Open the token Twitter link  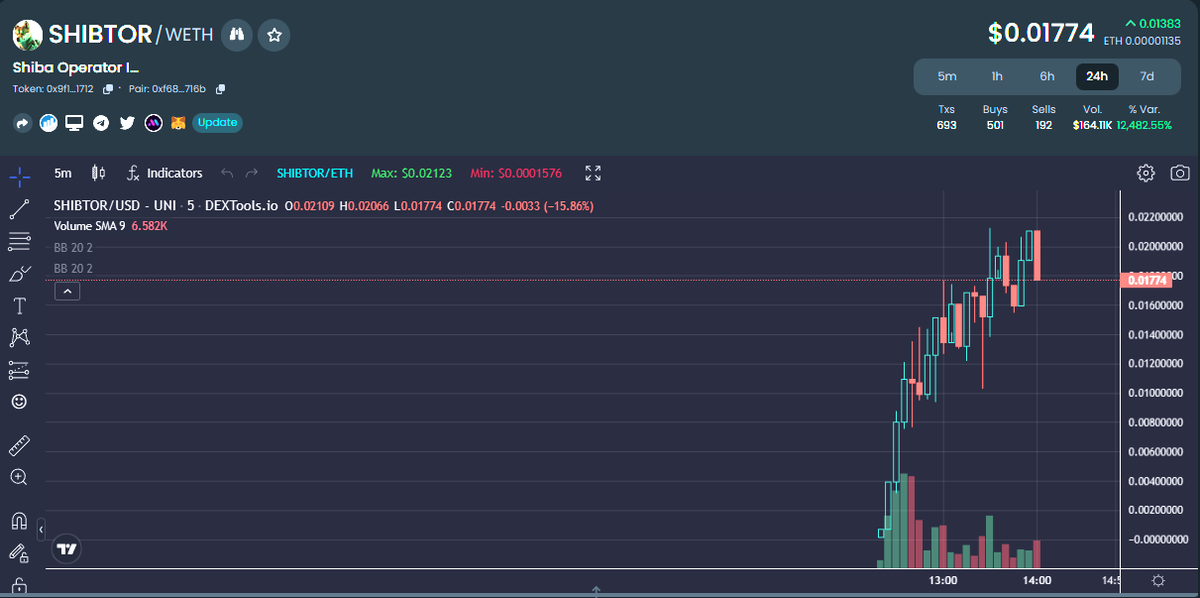[x=127, y=123]
